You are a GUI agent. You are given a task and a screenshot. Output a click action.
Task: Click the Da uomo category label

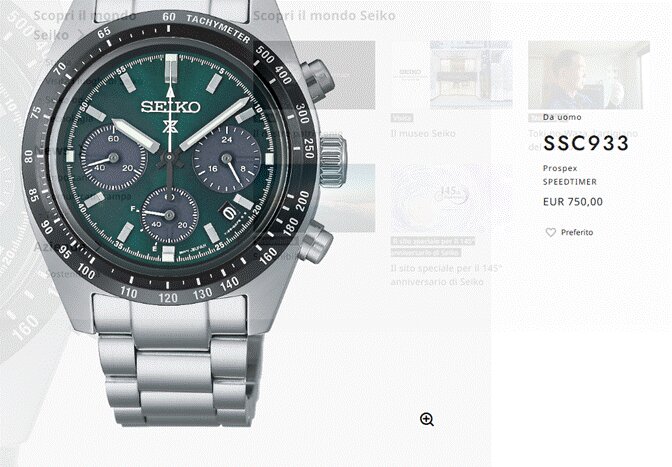(562, 117)
